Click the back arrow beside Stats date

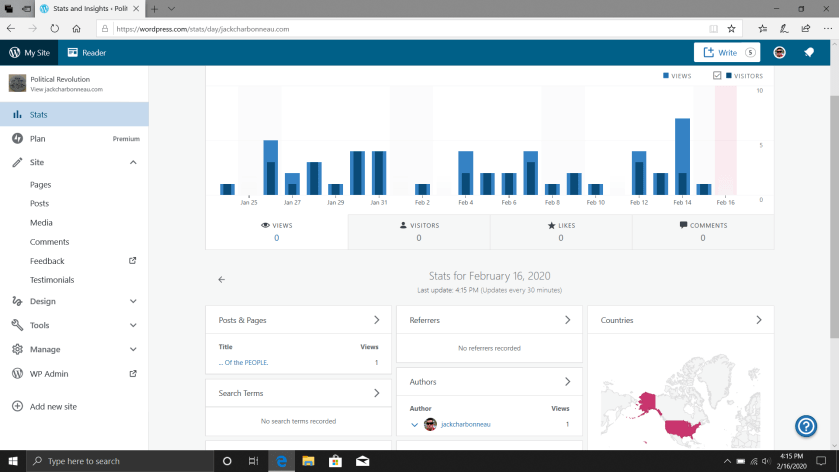click(221, 280)
